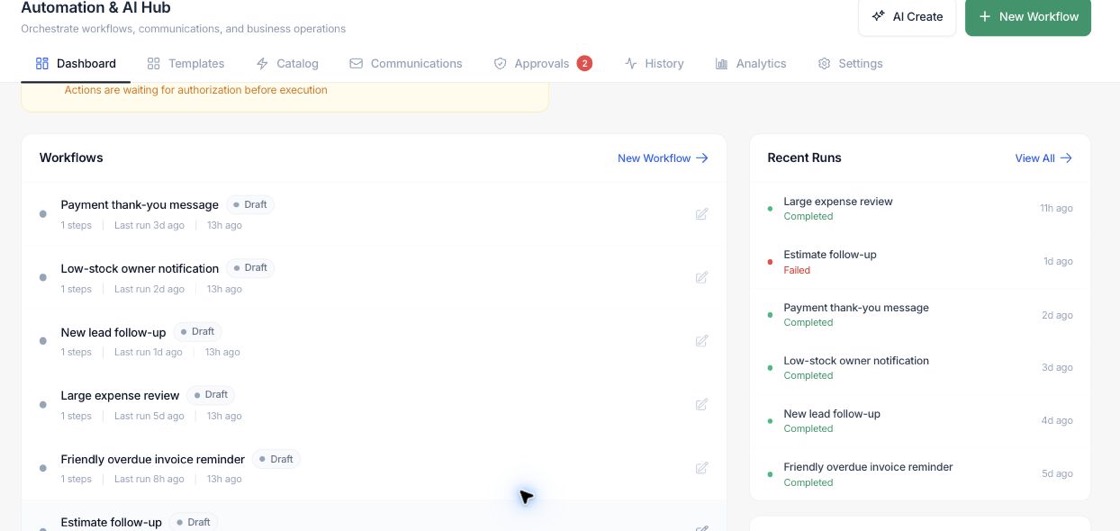This screenshot has height=531, width=1120.
Task: Open failed Estimate follow-up run
Action: pyautogui.click(x=919, y=262)
